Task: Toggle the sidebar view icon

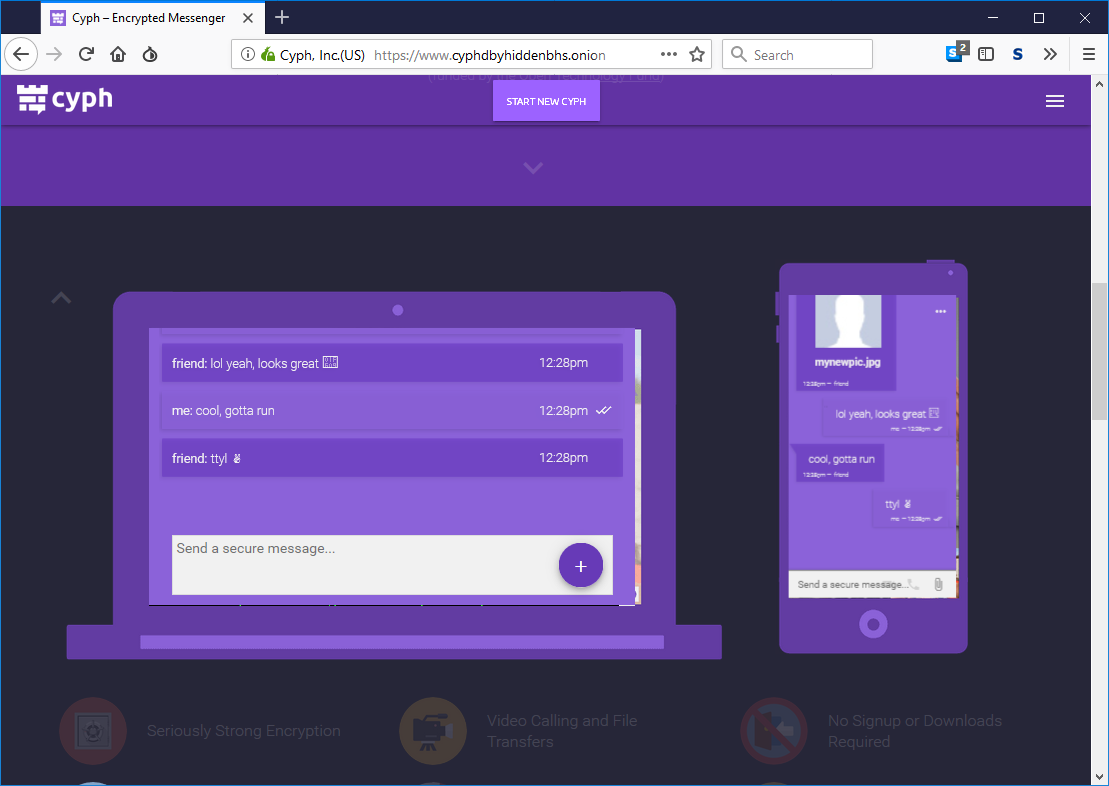Action: tap(986, 54)
